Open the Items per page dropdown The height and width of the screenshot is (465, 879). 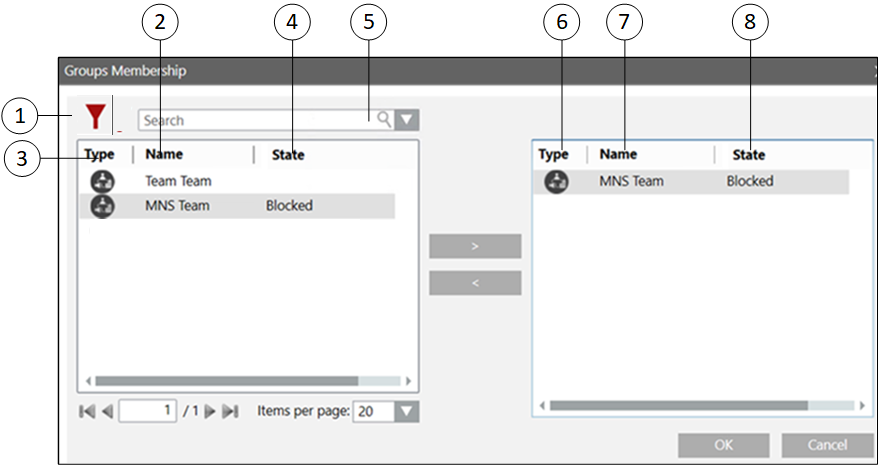point(407,411)
